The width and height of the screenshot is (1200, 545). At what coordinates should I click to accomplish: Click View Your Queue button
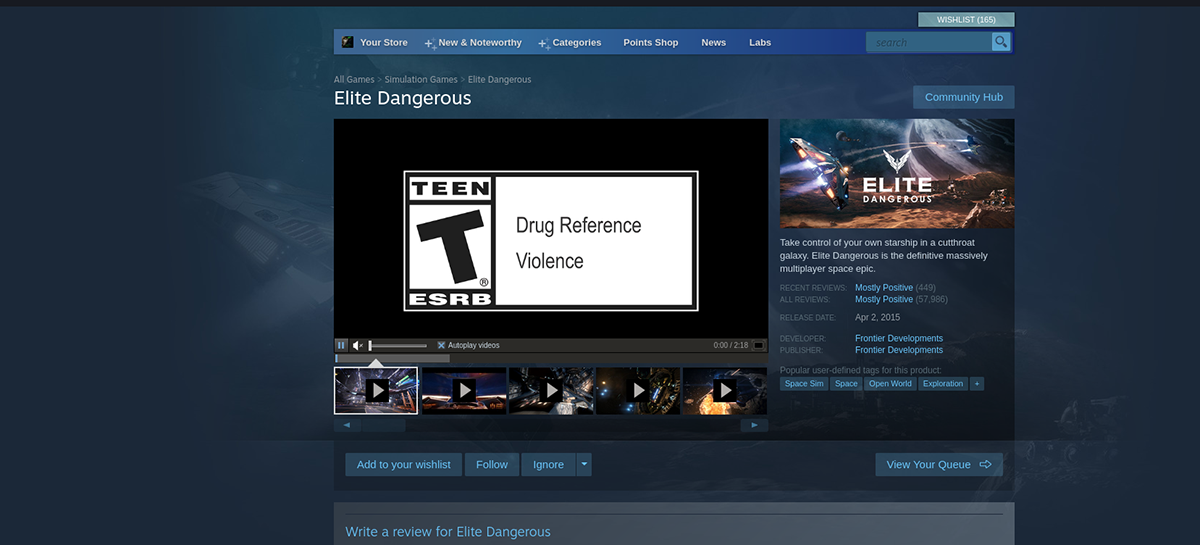point(939,464)
